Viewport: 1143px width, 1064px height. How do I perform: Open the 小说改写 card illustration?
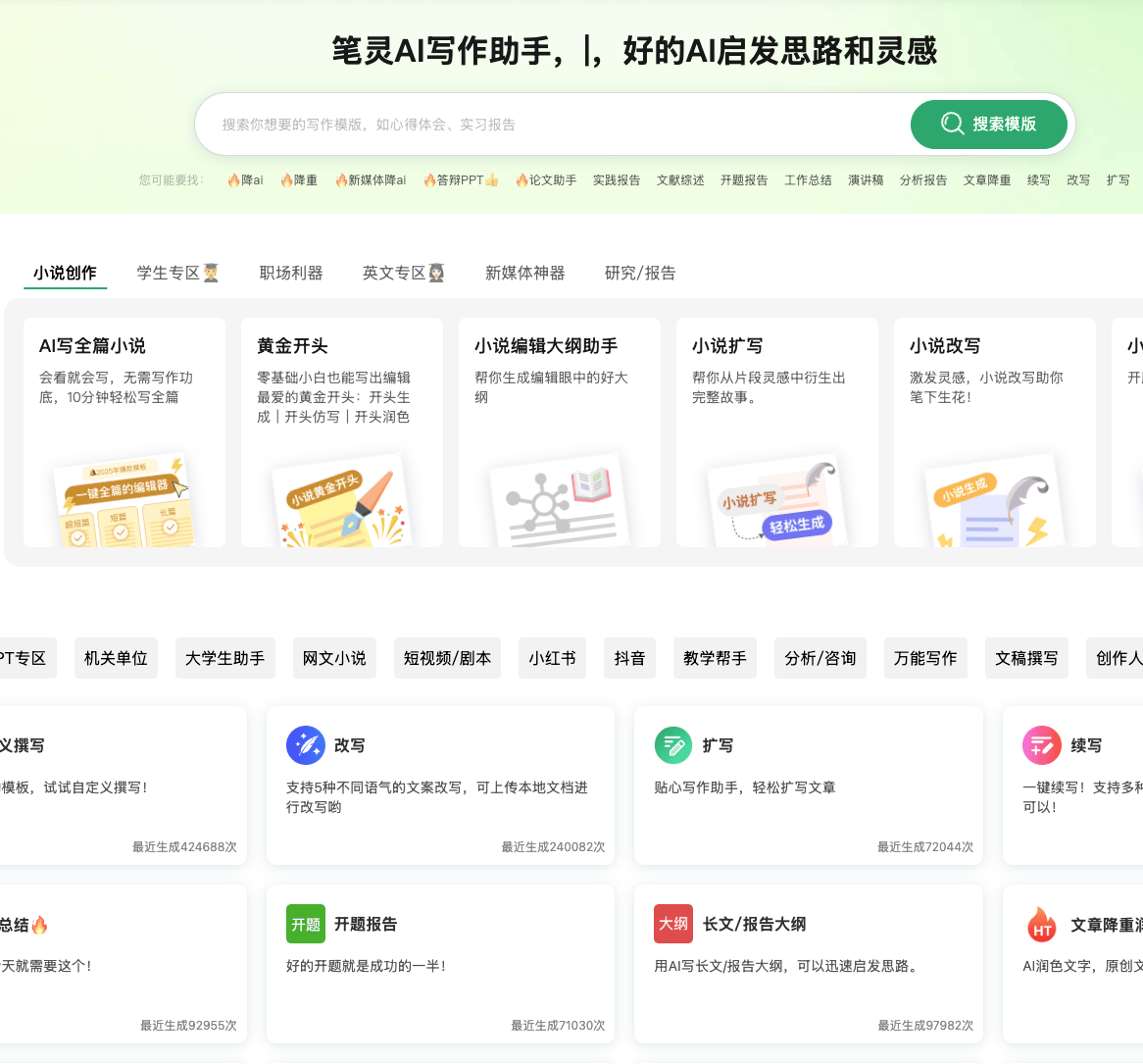(x=994, y=500)
